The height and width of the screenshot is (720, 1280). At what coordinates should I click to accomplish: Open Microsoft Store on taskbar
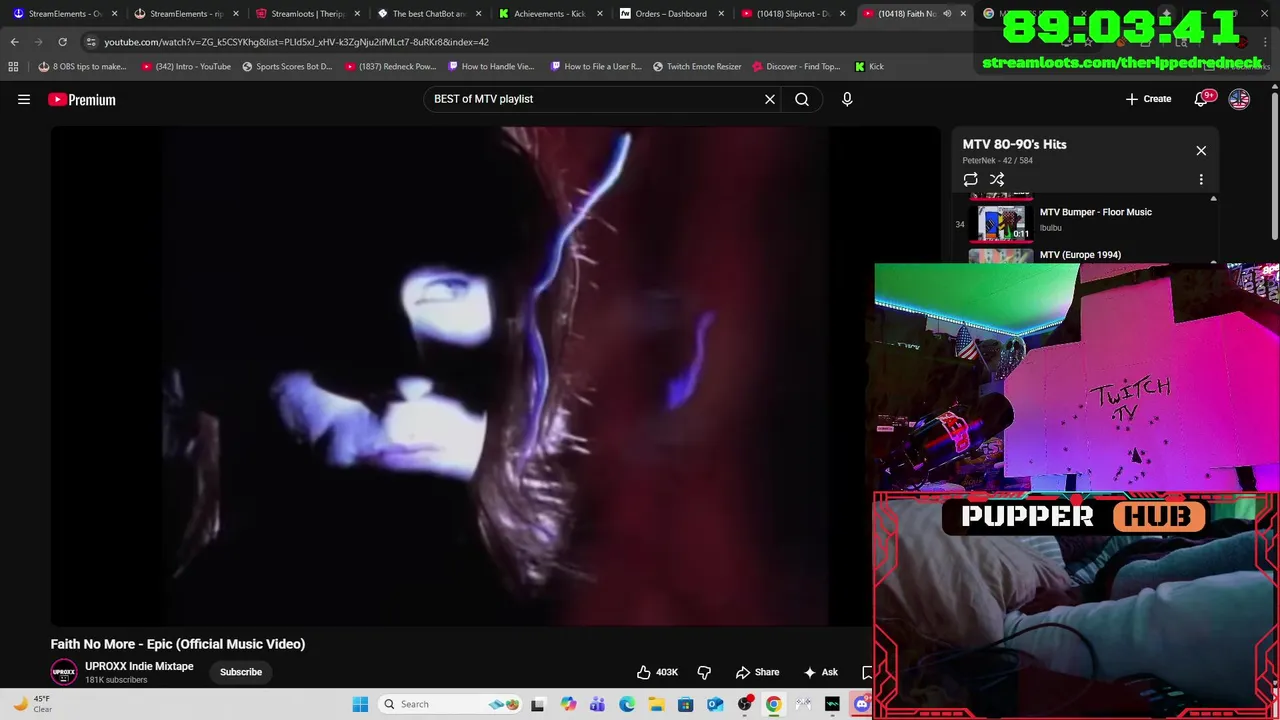(x=685, y=704)
